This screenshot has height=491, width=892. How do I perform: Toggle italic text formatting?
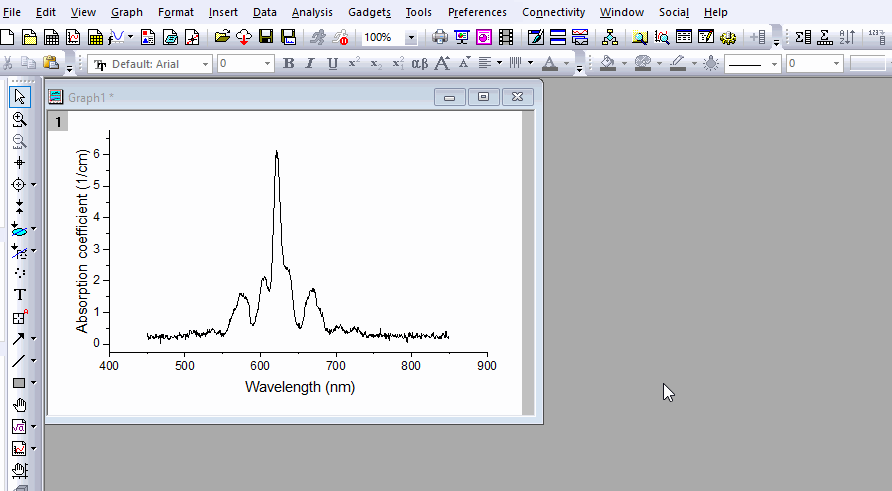click(310, 63)
